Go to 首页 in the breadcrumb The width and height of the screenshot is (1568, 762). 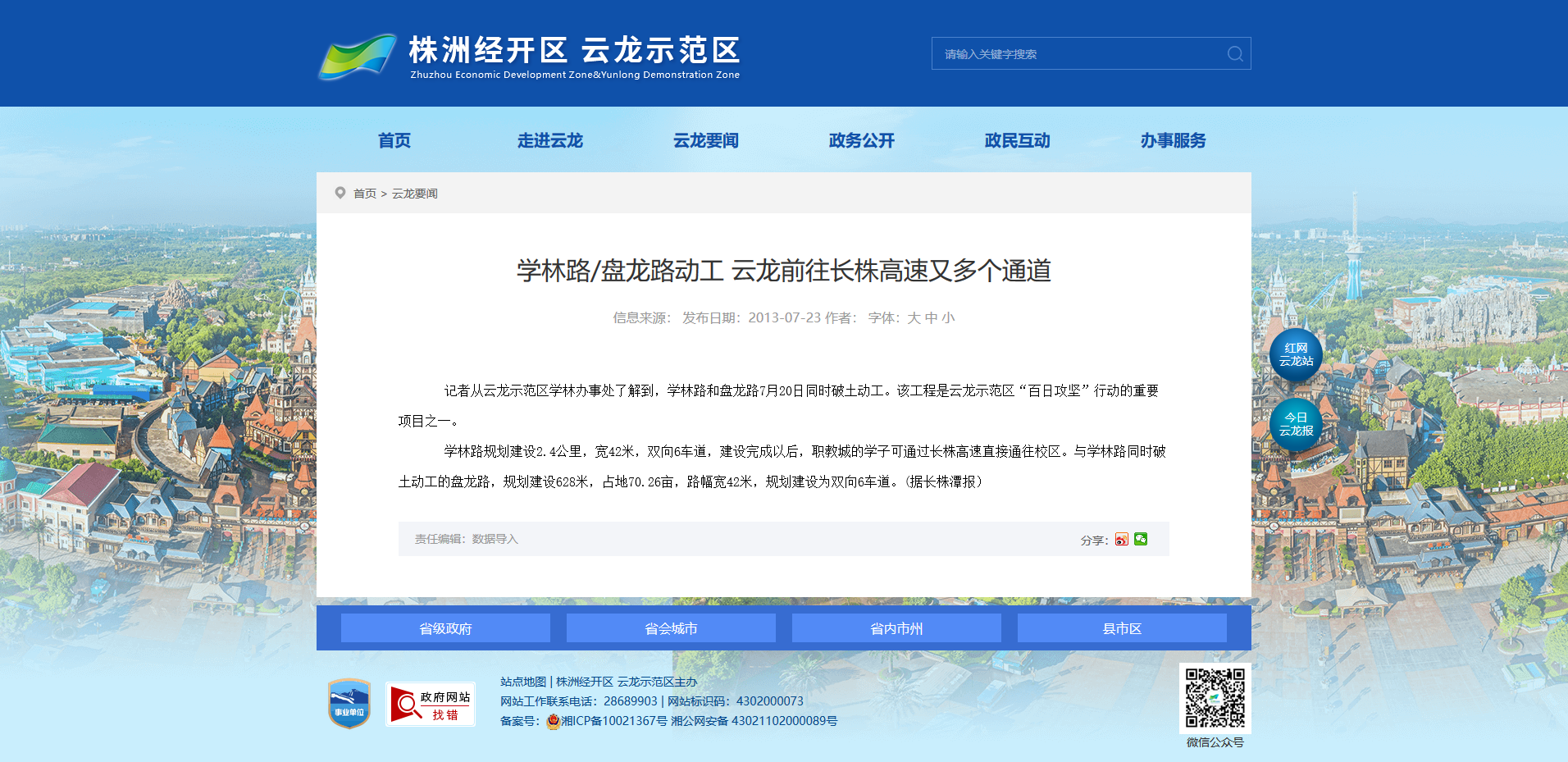[x=365, y=194]
